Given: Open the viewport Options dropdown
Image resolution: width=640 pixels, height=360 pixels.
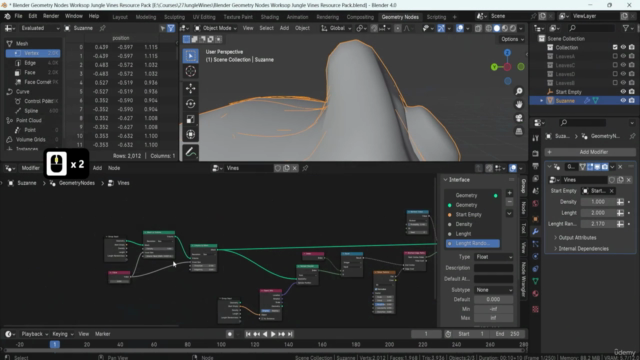Looking at the screenshot, I should click(x=512, y=39).
